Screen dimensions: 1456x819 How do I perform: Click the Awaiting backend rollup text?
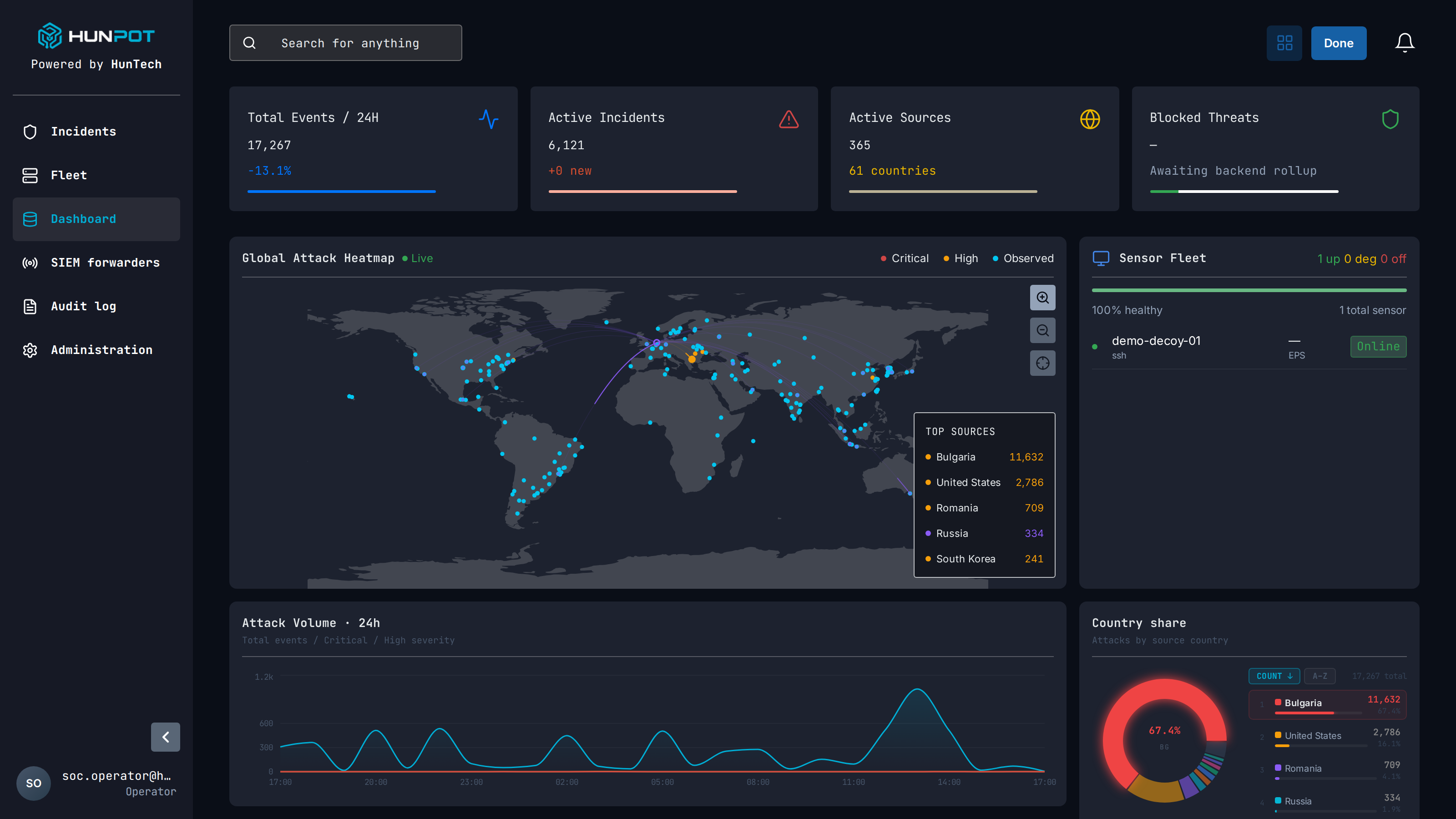coord(1233,171)
